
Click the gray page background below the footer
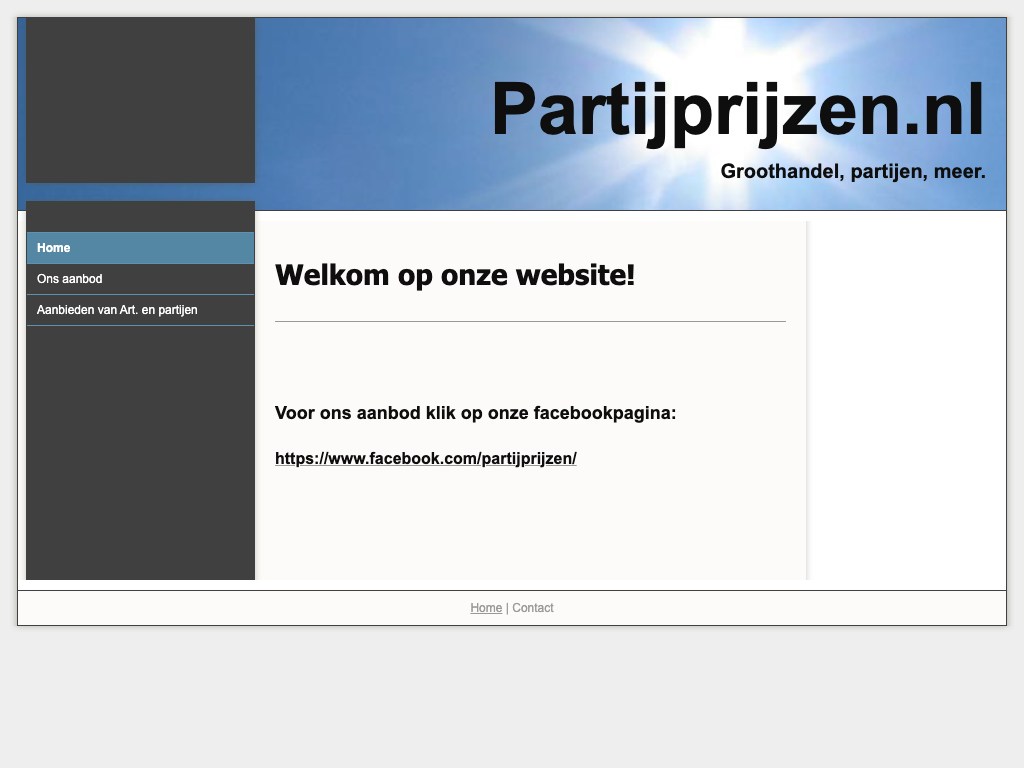coord(512,700)
